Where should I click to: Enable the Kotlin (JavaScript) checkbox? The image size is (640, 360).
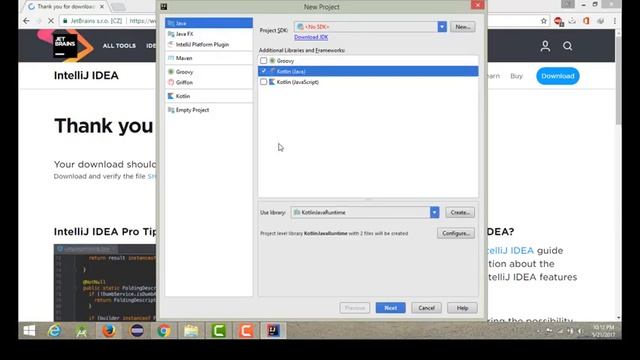(264, 82)
